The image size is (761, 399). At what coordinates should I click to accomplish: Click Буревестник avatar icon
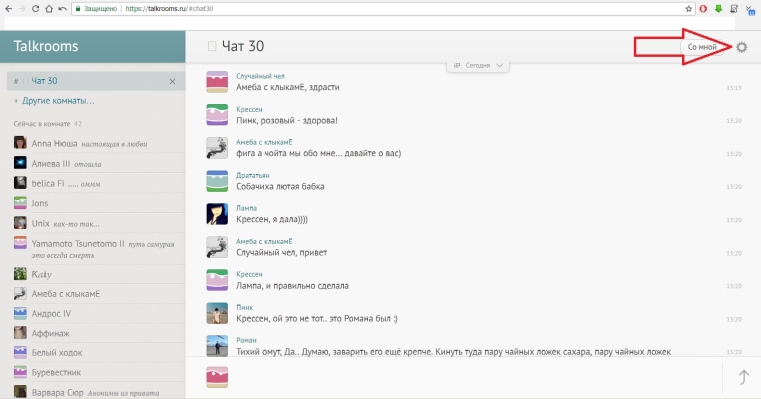[20, 372]
